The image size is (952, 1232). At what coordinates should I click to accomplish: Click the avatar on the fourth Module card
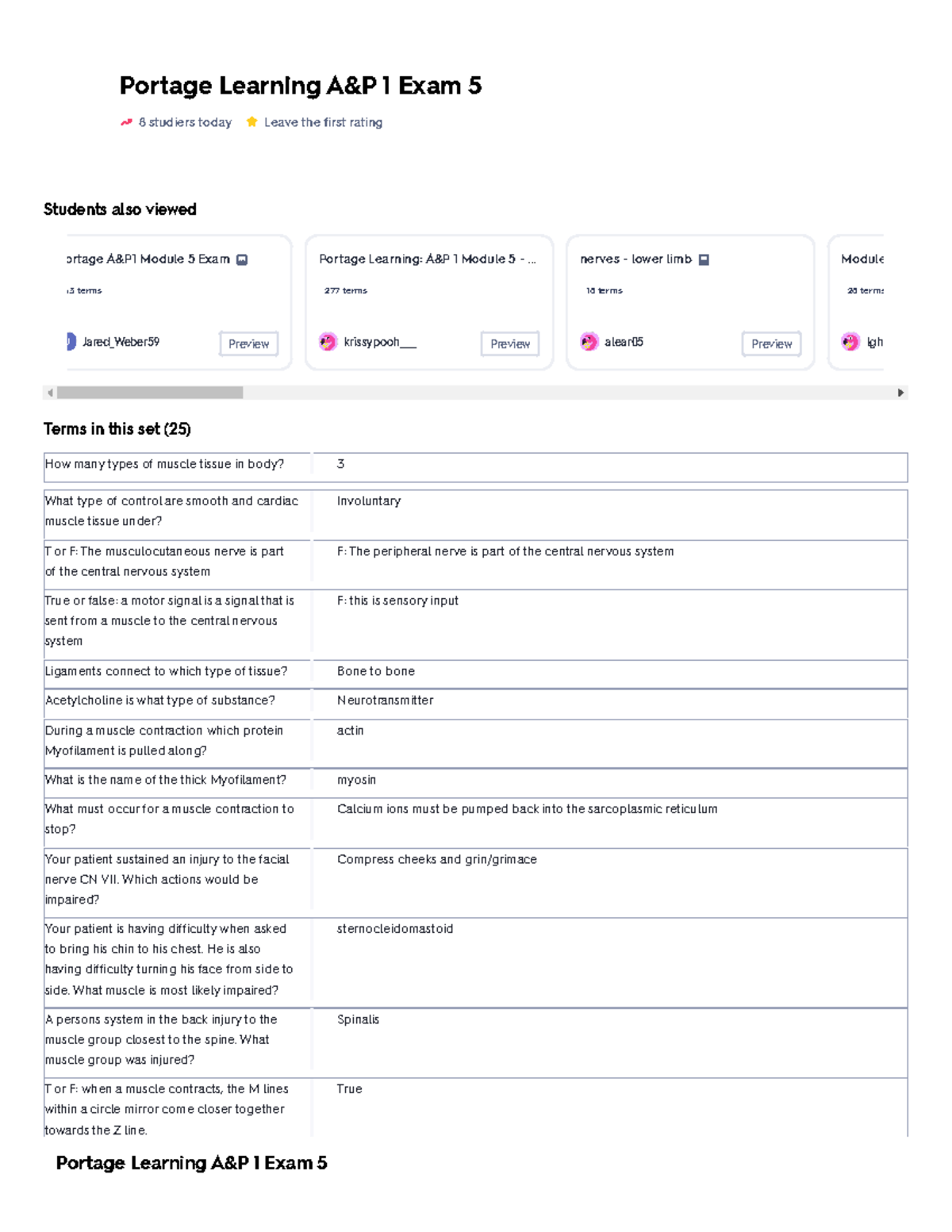(x=850, y=342)
